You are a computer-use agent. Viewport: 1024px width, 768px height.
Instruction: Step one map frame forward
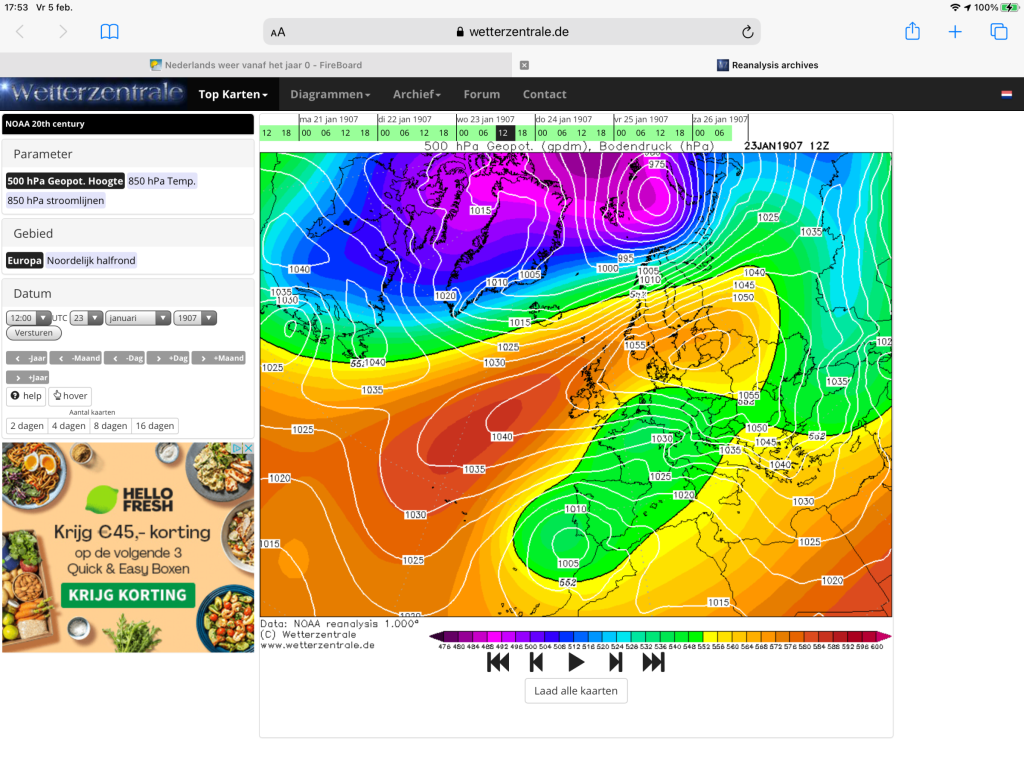[615, 663]
